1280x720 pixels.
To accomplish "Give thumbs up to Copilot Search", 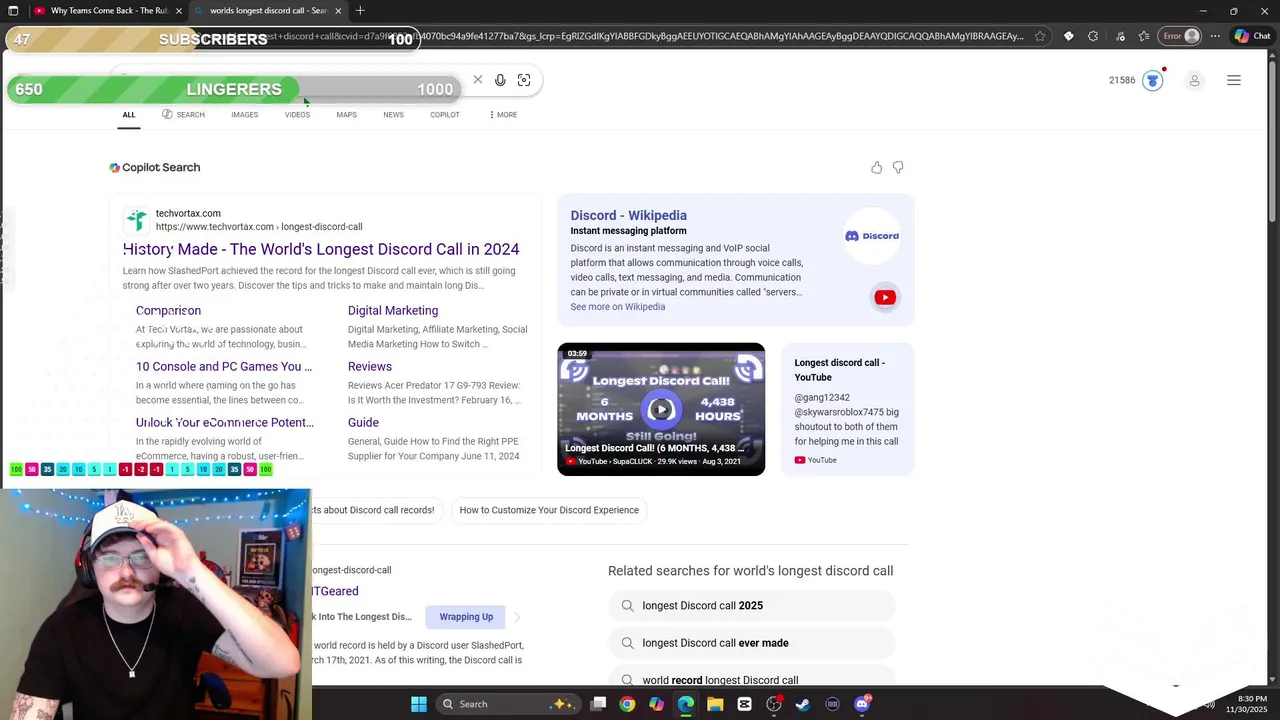I will (x=877, y=167).
